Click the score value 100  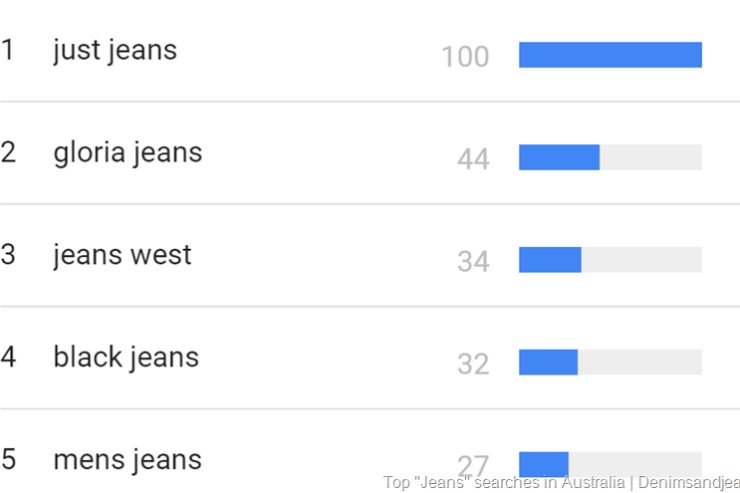click(x=465, y=57)
